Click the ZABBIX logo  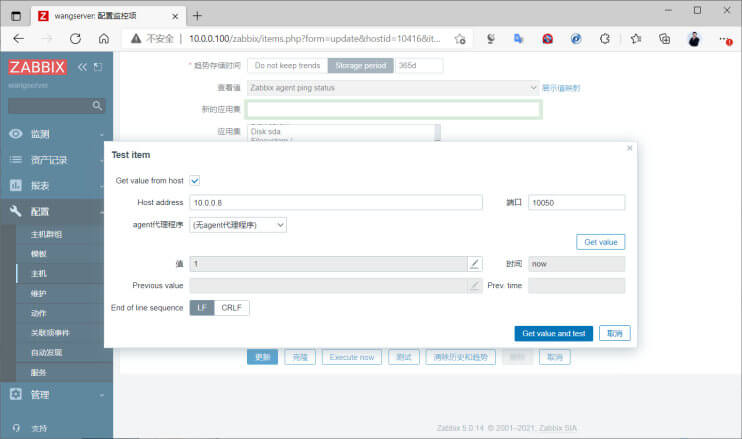(37, 67)
